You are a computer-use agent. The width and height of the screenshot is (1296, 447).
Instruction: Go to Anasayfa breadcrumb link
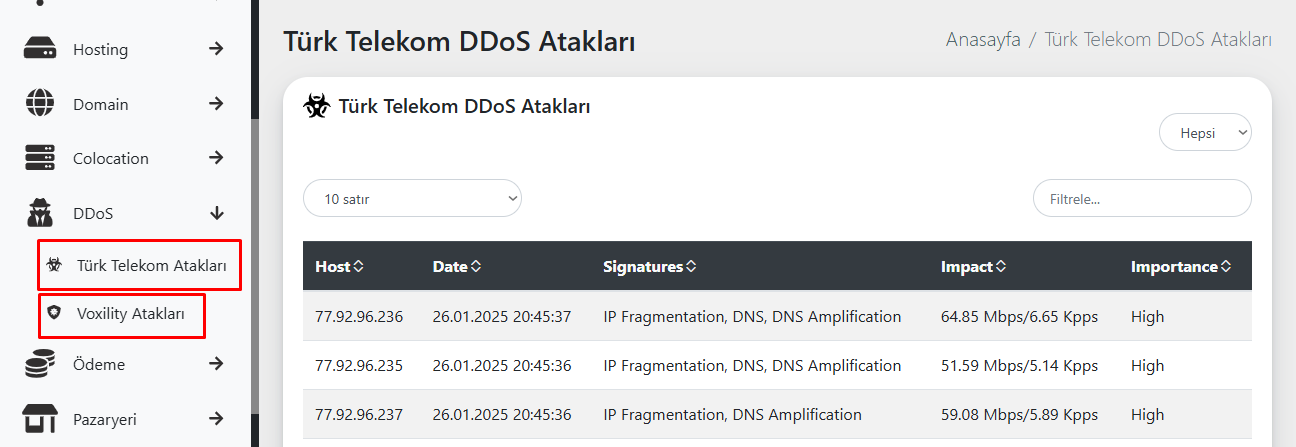(983, 39)
